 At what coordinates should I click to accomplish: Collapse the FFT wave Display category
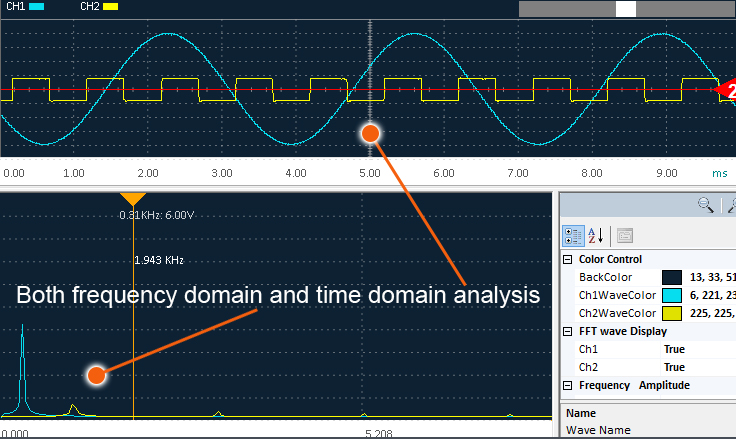568,331
